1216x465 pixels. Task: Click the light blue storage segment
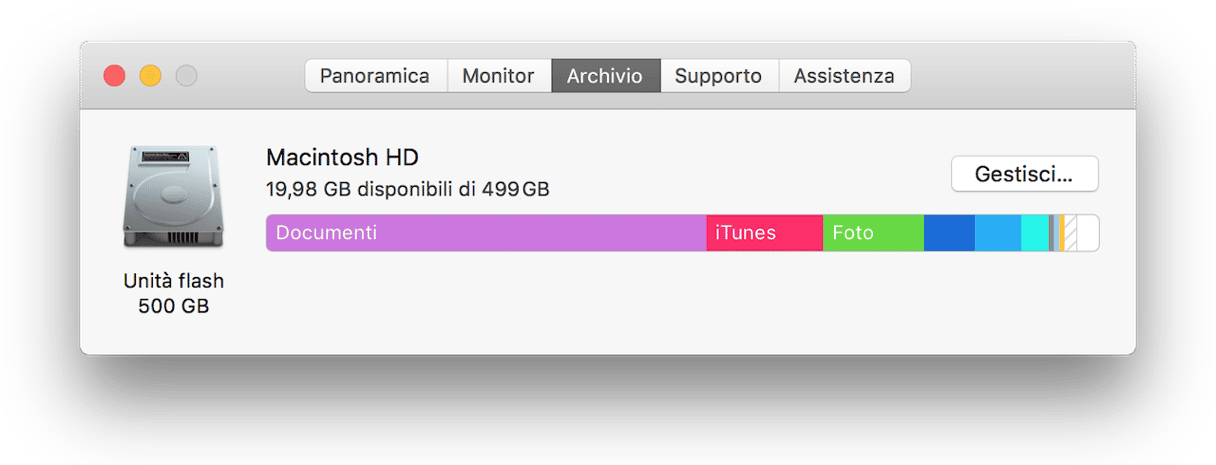998,233
